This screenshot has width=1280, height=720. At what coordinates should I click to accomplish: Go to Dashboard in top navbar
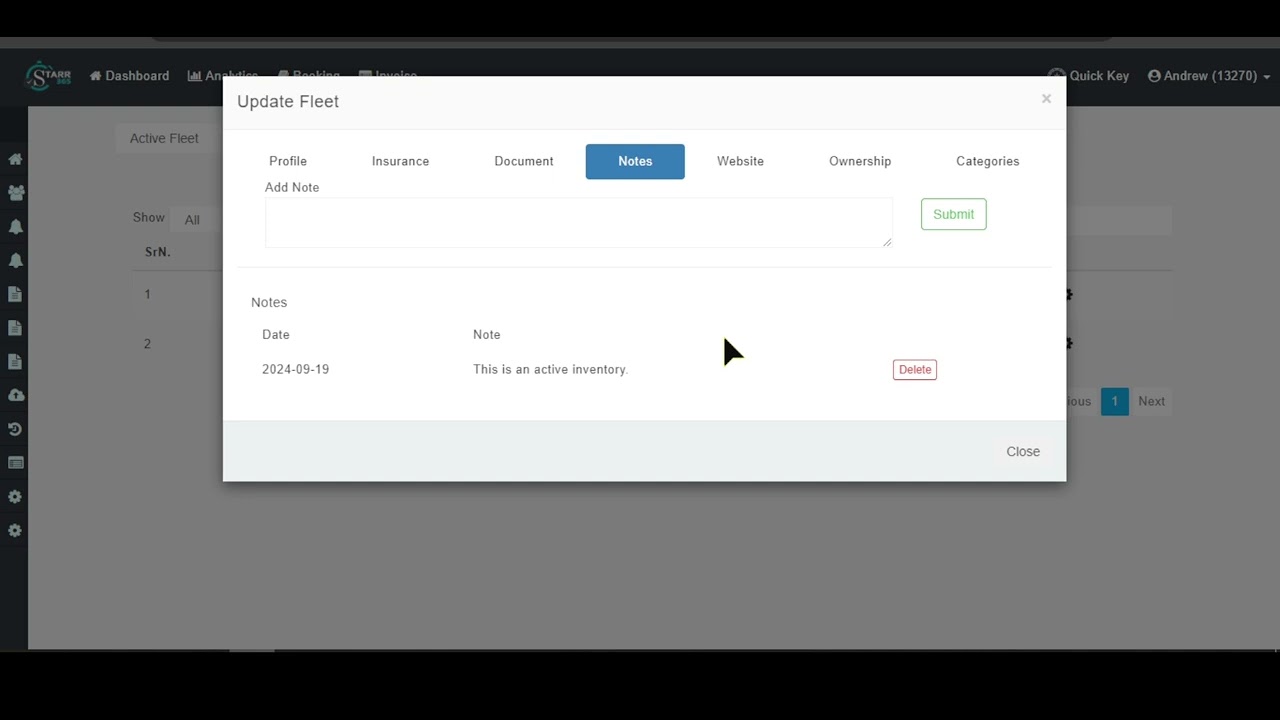click(x=129, y=76)
